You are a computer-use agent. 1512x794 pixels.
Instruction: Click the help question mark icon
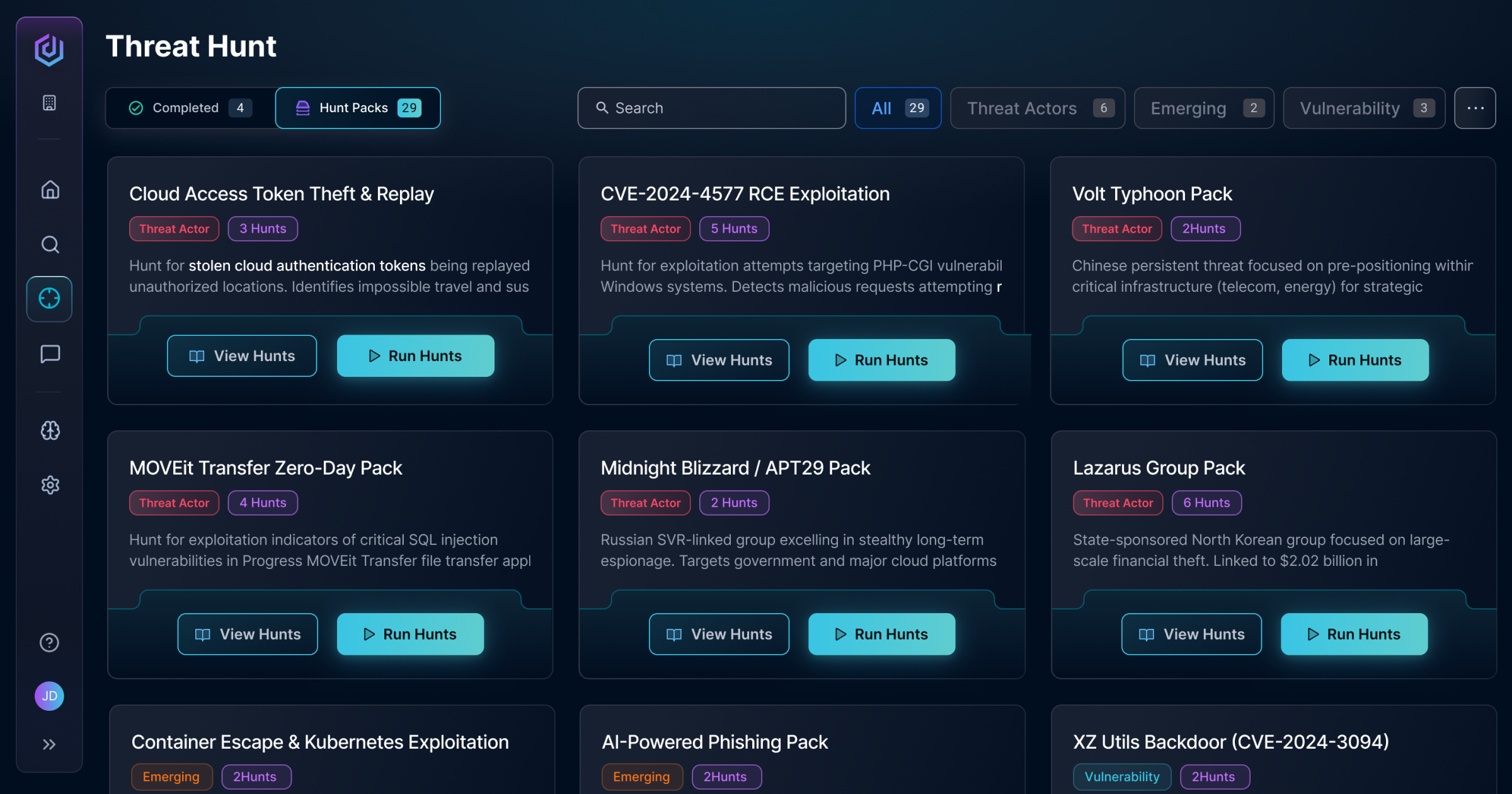pyautogui.click(x=49, y=642)
